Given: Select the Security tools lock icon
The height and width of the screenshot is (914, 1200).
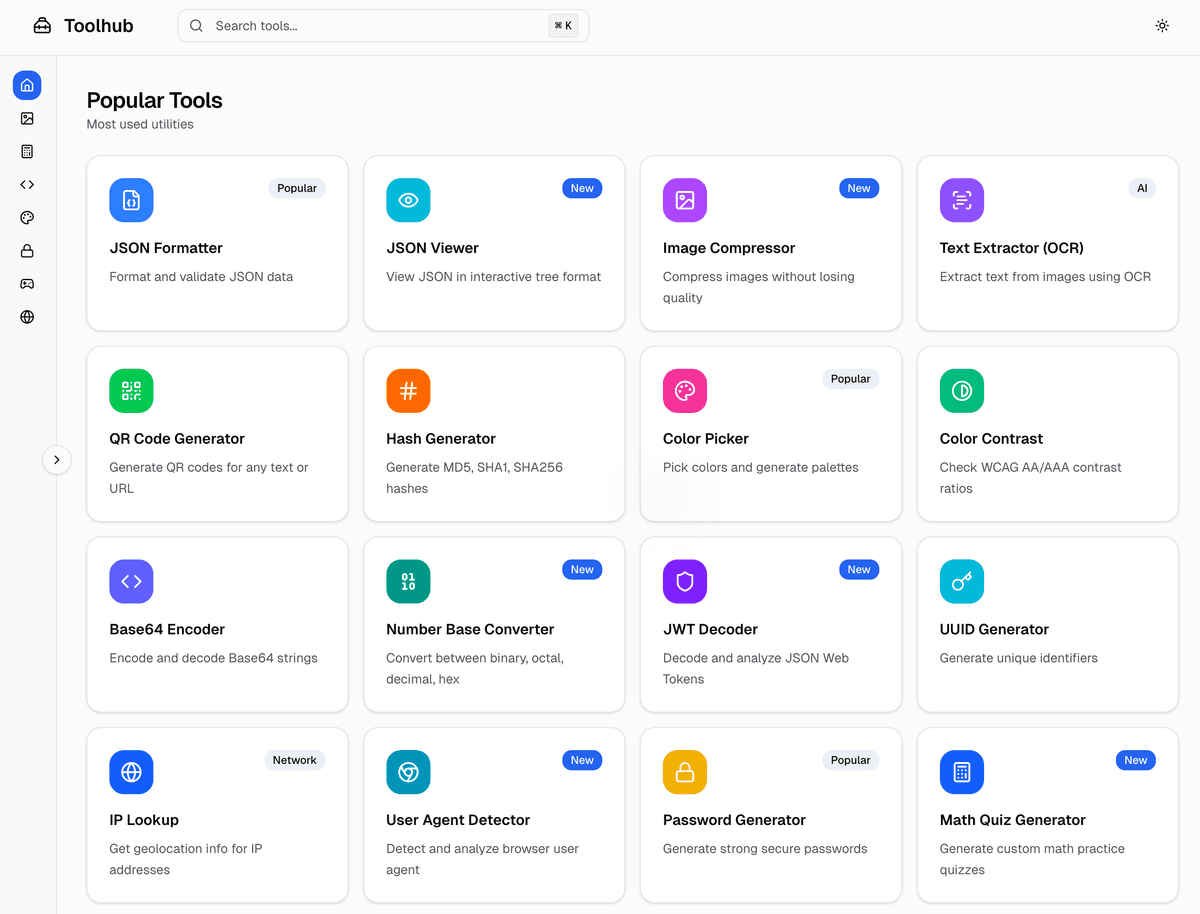Looking at the screenshot, I should (27, 250).
